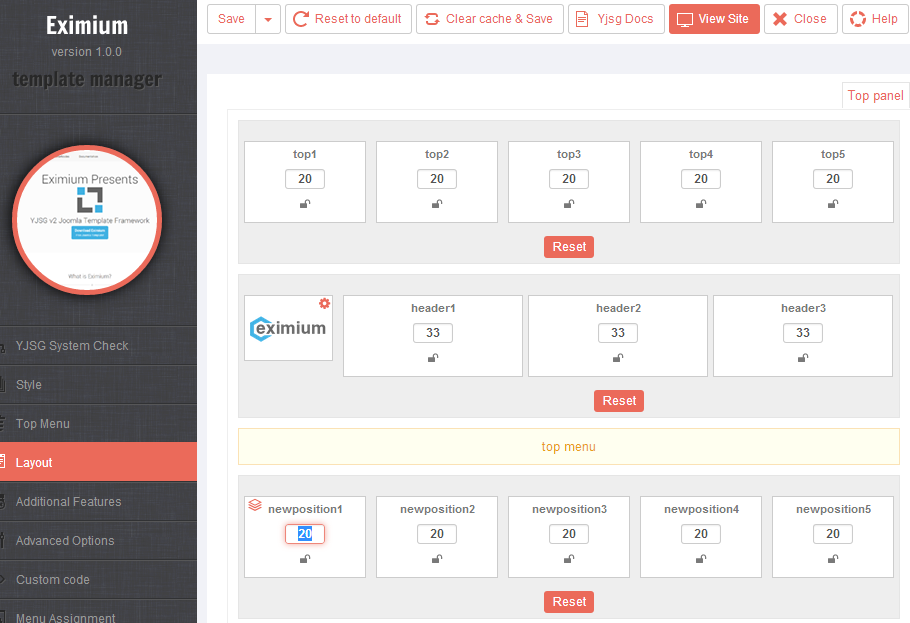Reset the header positions row
The height and width of the screenshot is (623, 910).
pyautogui.click(x=619, y=401)
